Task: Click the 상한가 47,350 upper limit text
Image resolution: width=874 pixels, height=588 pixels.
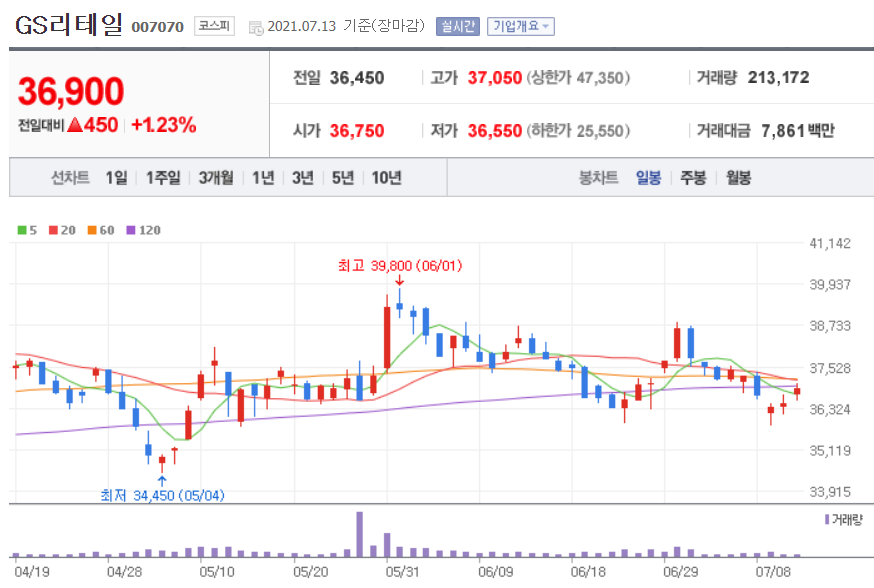Action: tap(578, 77)
